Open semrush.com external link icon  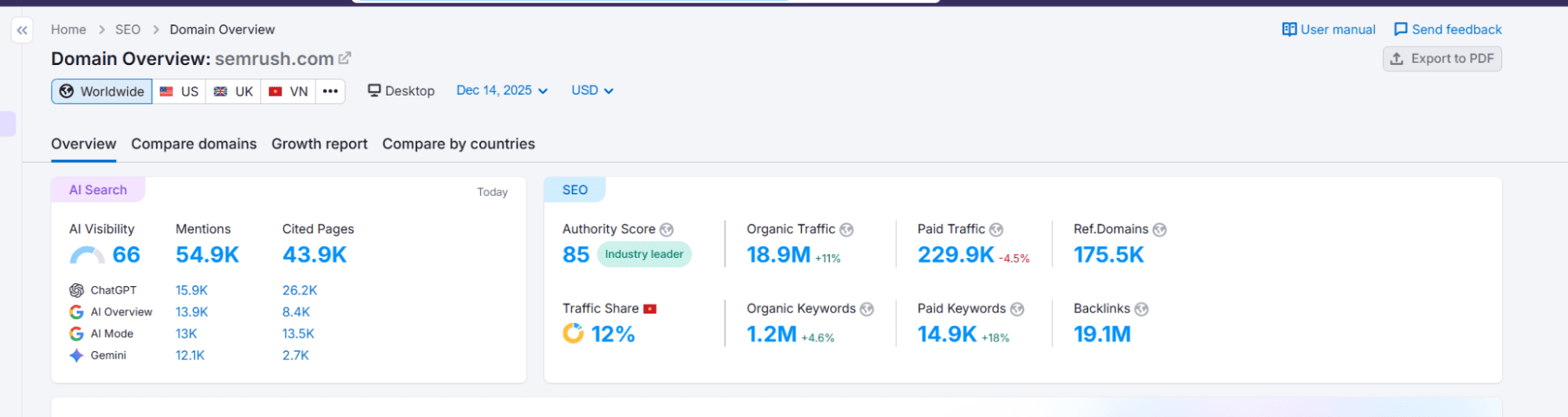(344, 58)
